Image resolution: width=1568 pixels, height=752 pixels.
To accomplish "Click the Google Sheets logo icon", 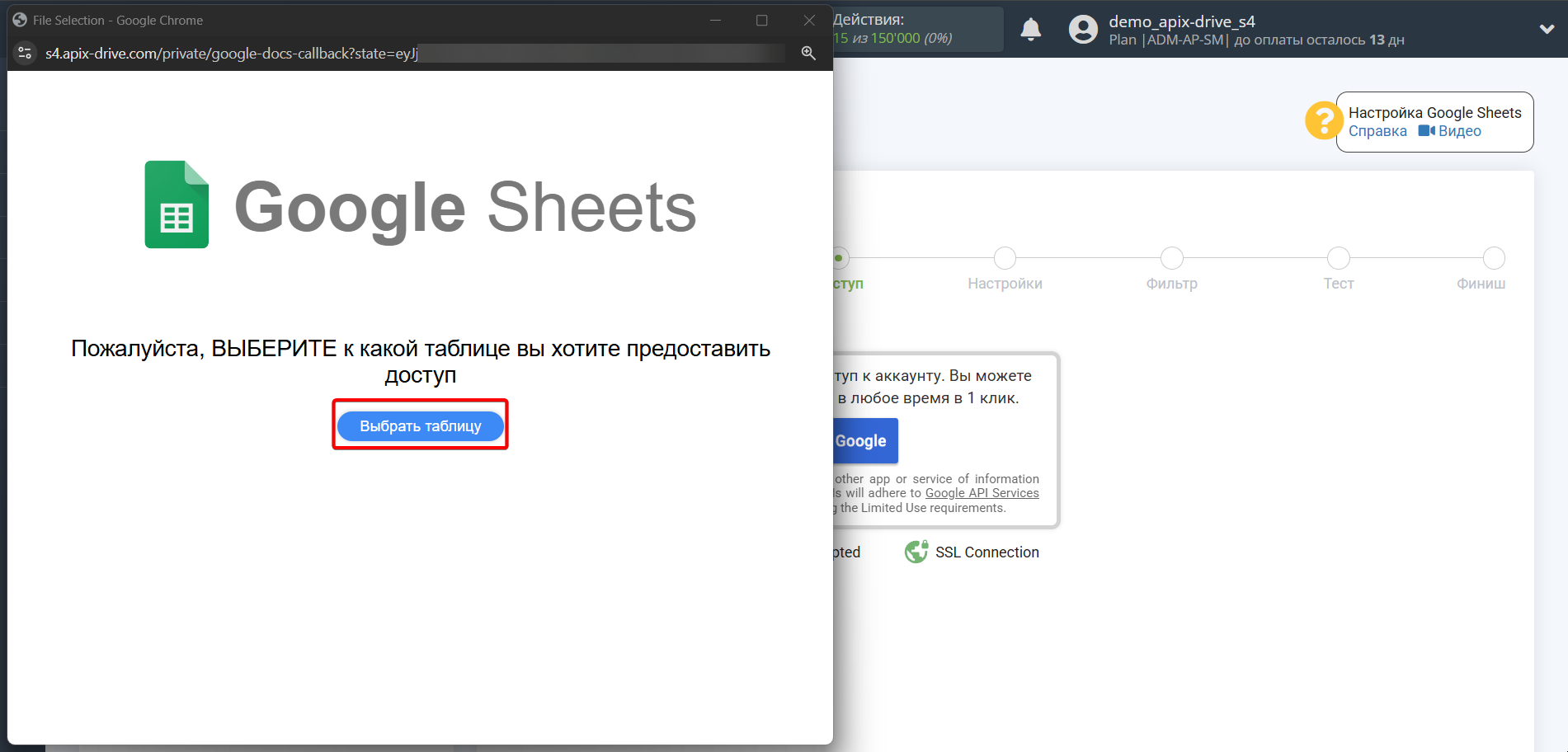I will coord(176,204).
